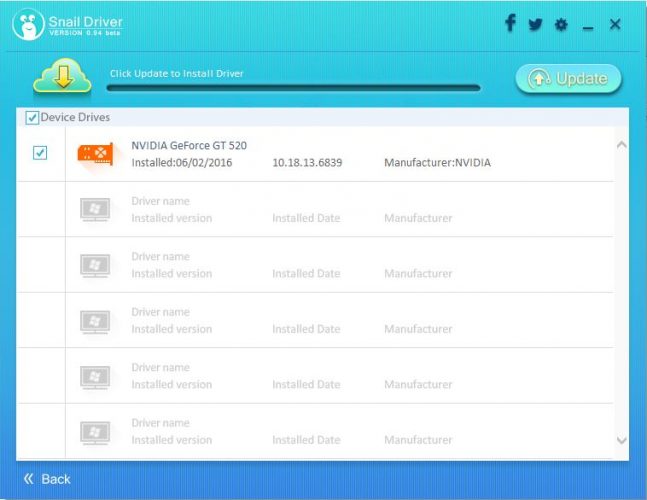Click the Manufacturer:NVIDIA text
Viewport: 647px width, 500px height.
click(437, 163)
